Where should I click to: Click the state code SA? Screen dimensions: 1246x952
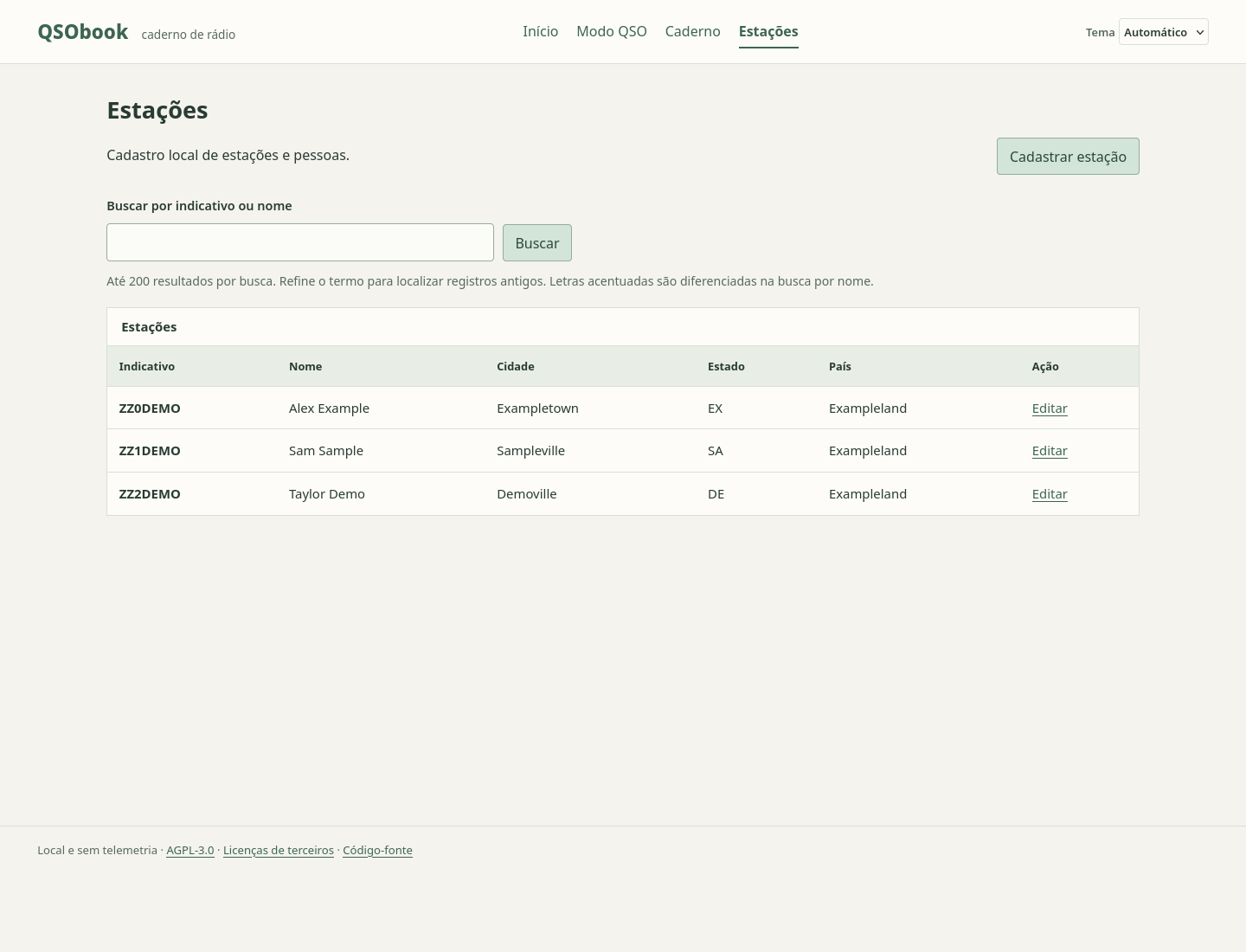(x=716, y=451)
